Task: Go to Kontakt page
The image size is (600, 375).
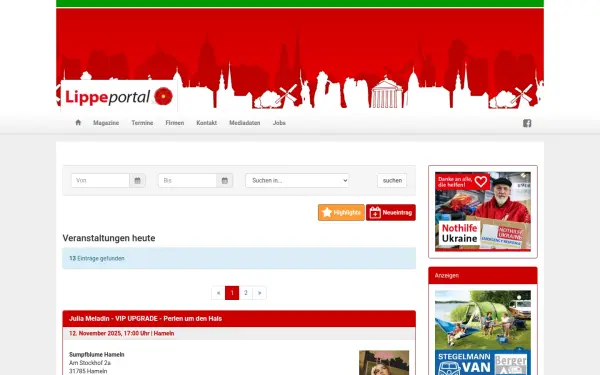Action: (x=207, y=123)
